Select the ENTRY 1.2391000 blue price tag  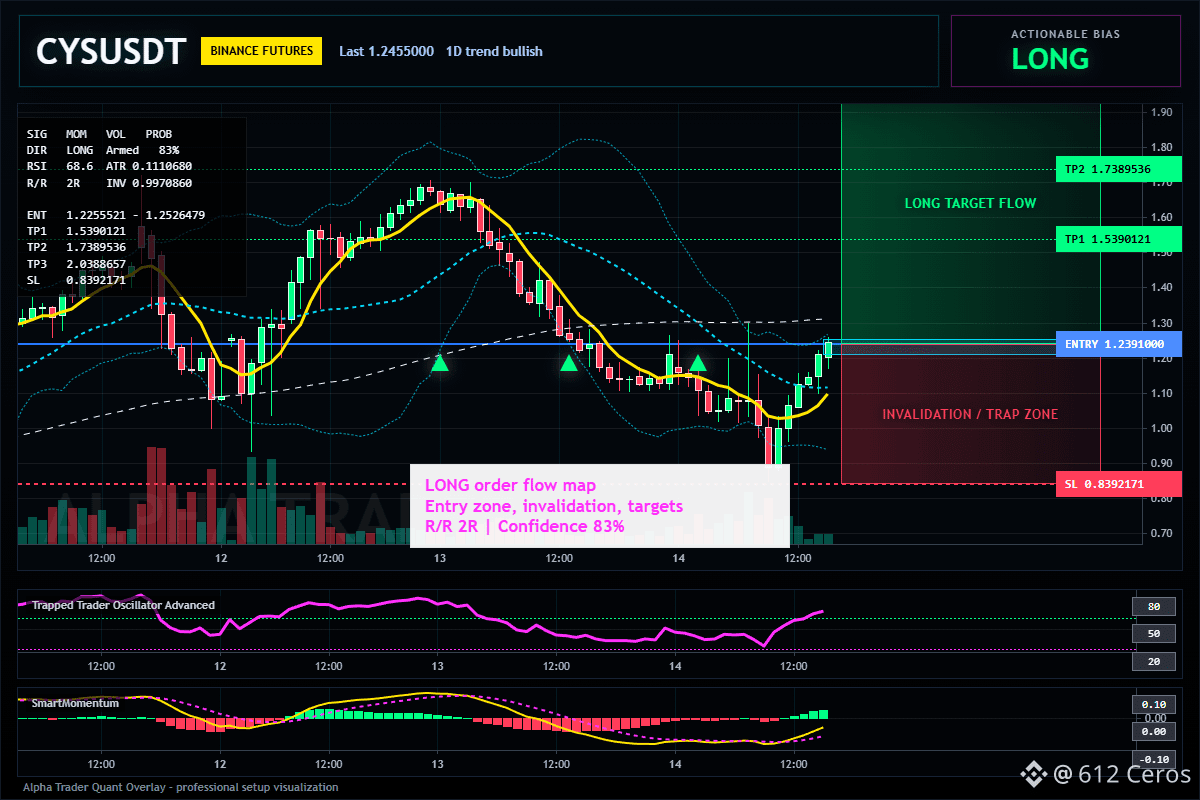1119,344
